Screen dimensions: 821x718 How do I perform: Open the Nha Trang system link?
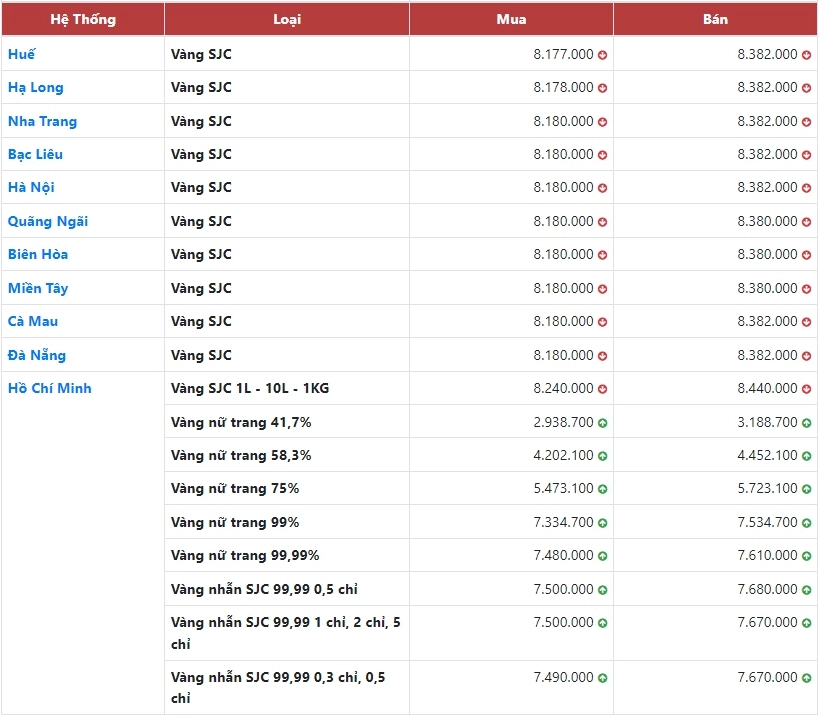click(x=42, y=121)
